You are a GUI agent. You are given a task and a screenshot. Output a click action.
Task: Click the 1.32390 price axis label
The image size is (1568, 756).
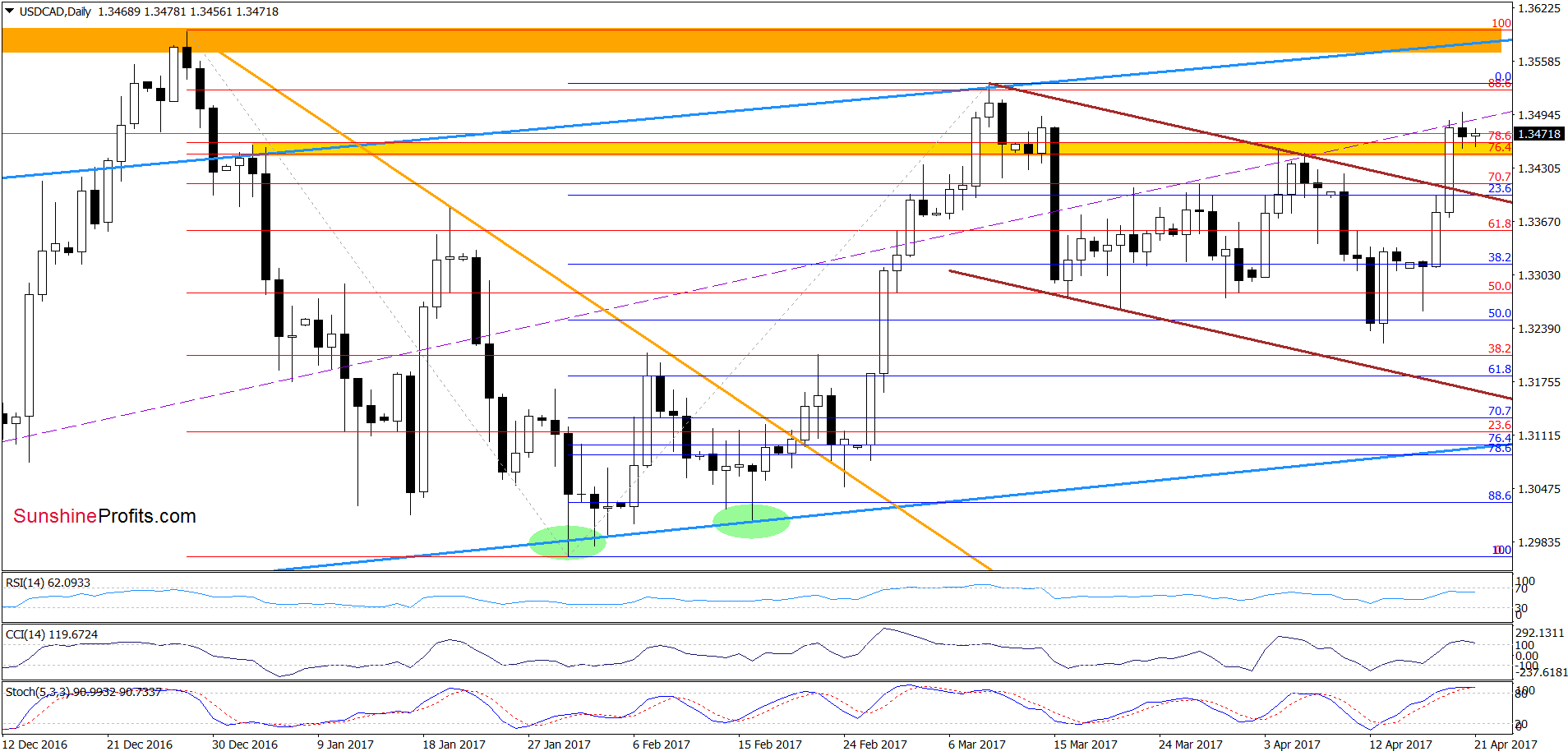pos(1538,329)
